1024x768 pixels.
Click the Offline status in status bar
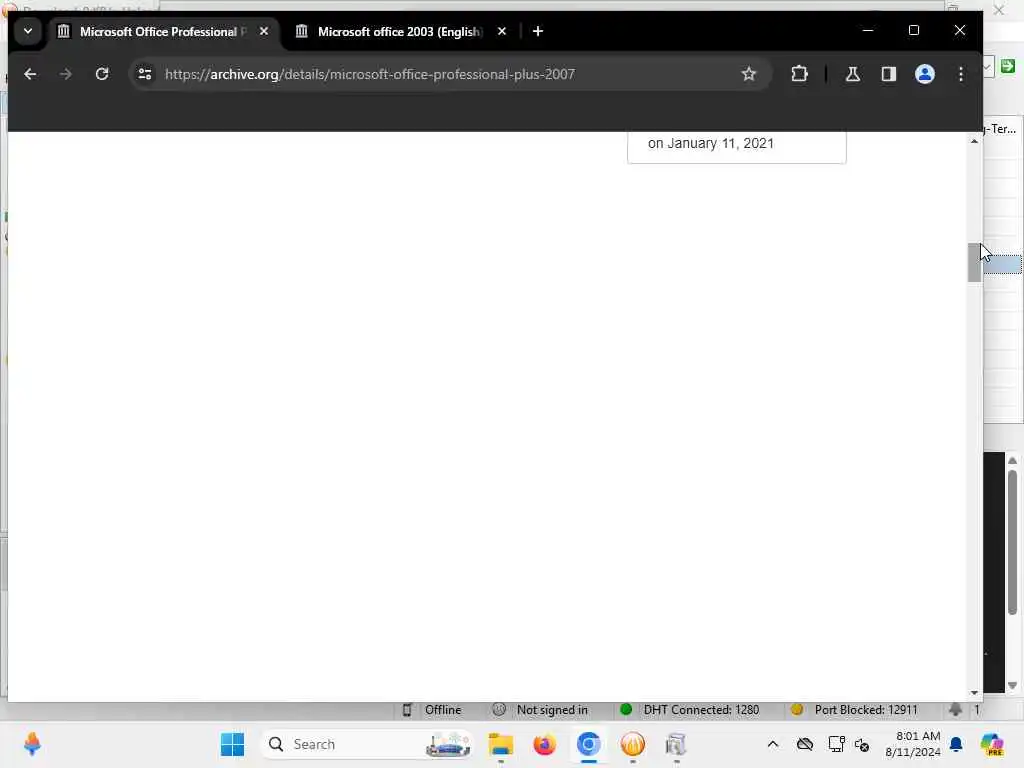443,710
